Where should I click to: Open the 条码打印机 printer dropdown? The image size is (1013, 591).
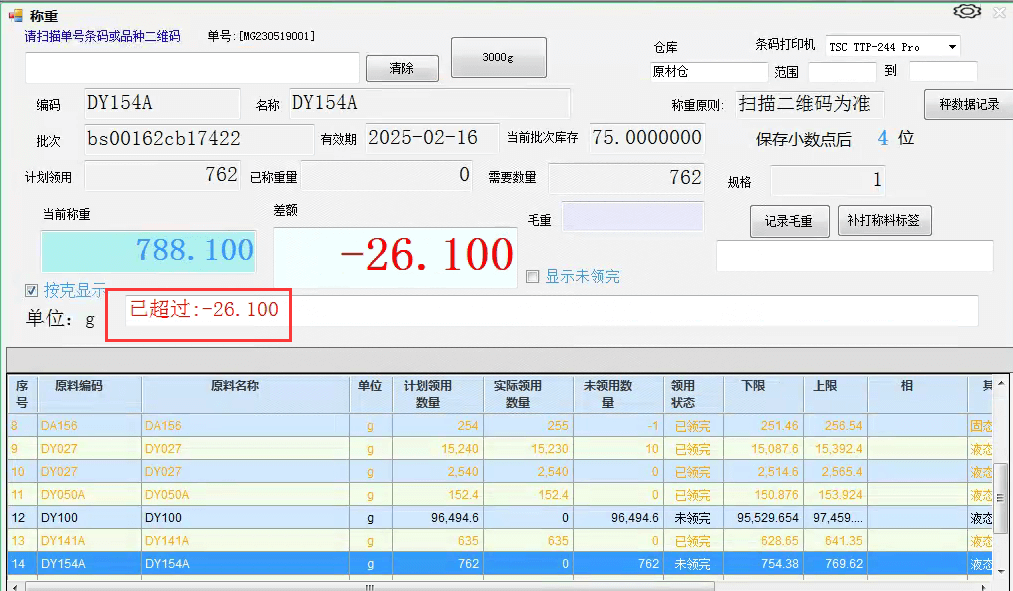(952, 47)
